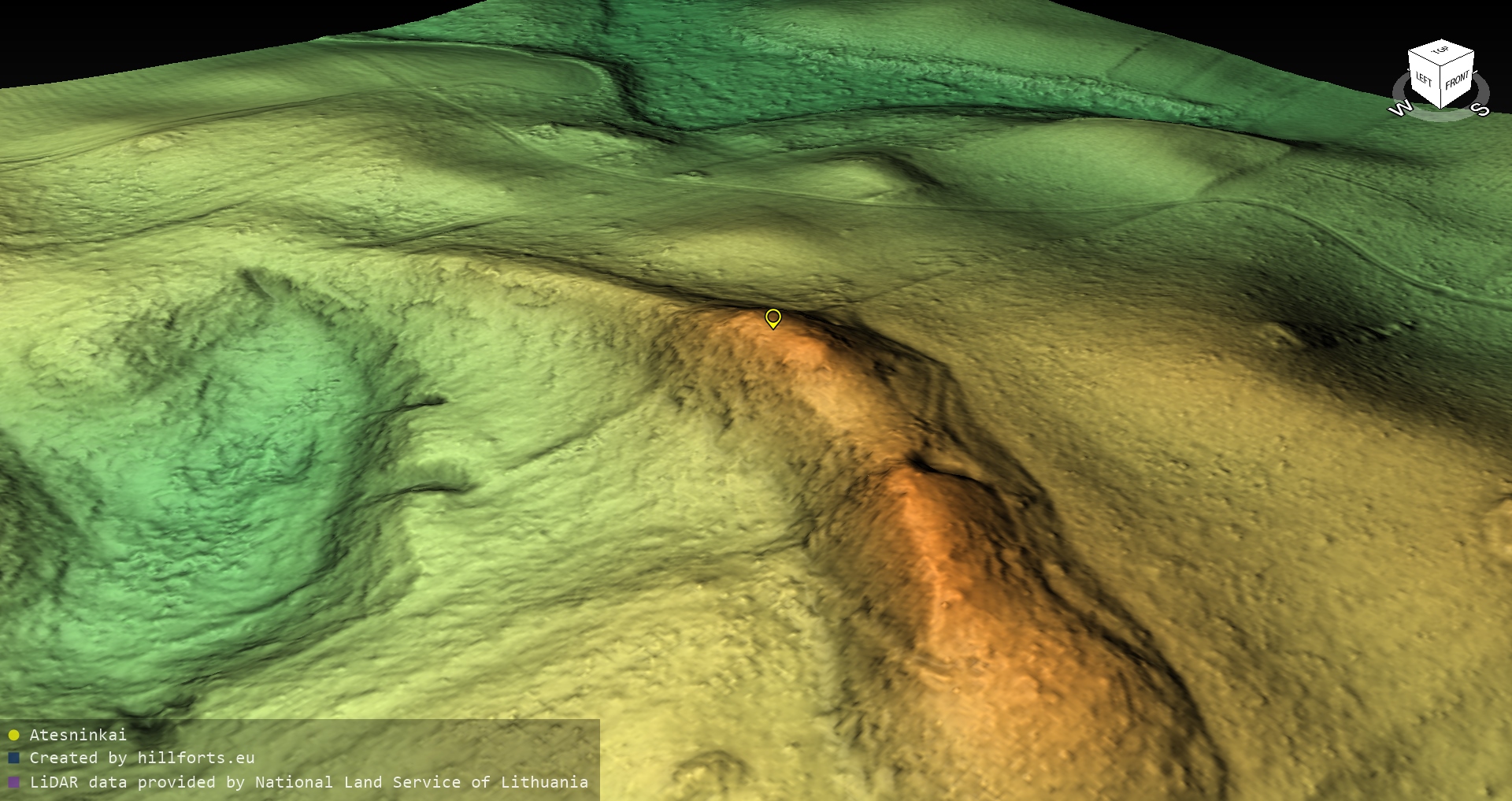Click the cube corner joining TOP, LEFT, FRONT
The width and height of the screenshot is (1512, 801).
coord(1442,65)
